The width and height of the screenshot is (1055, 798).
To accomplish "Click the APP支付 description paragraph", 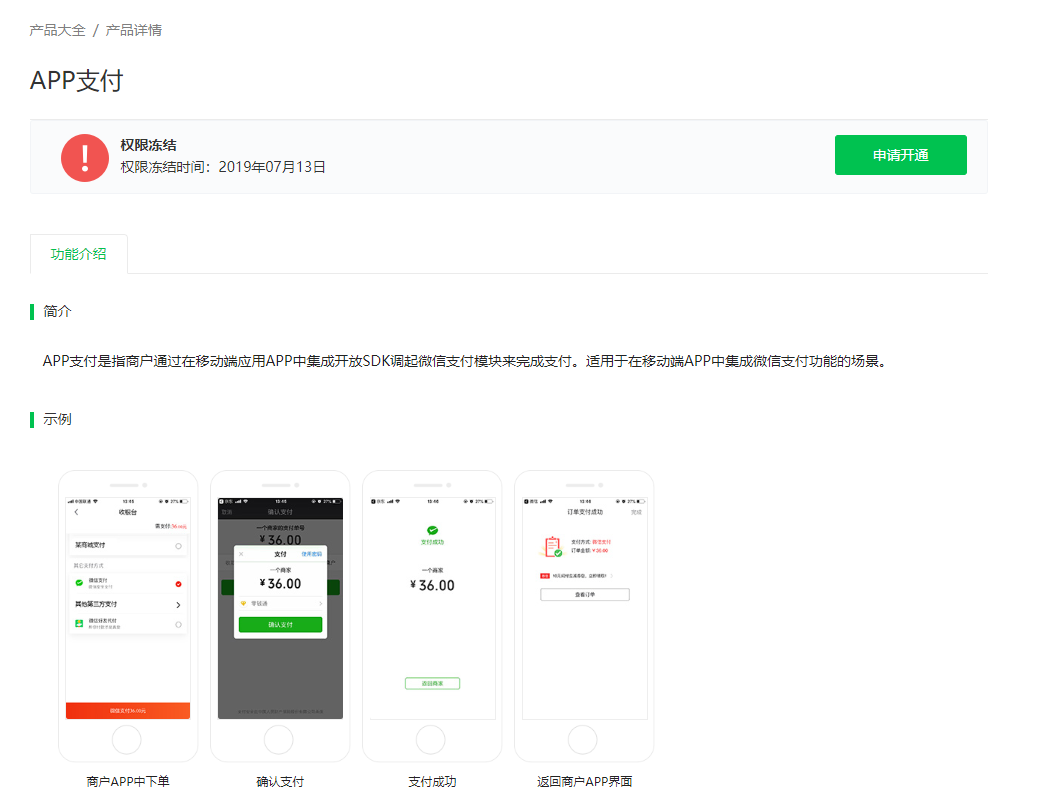I will point(466,361).
